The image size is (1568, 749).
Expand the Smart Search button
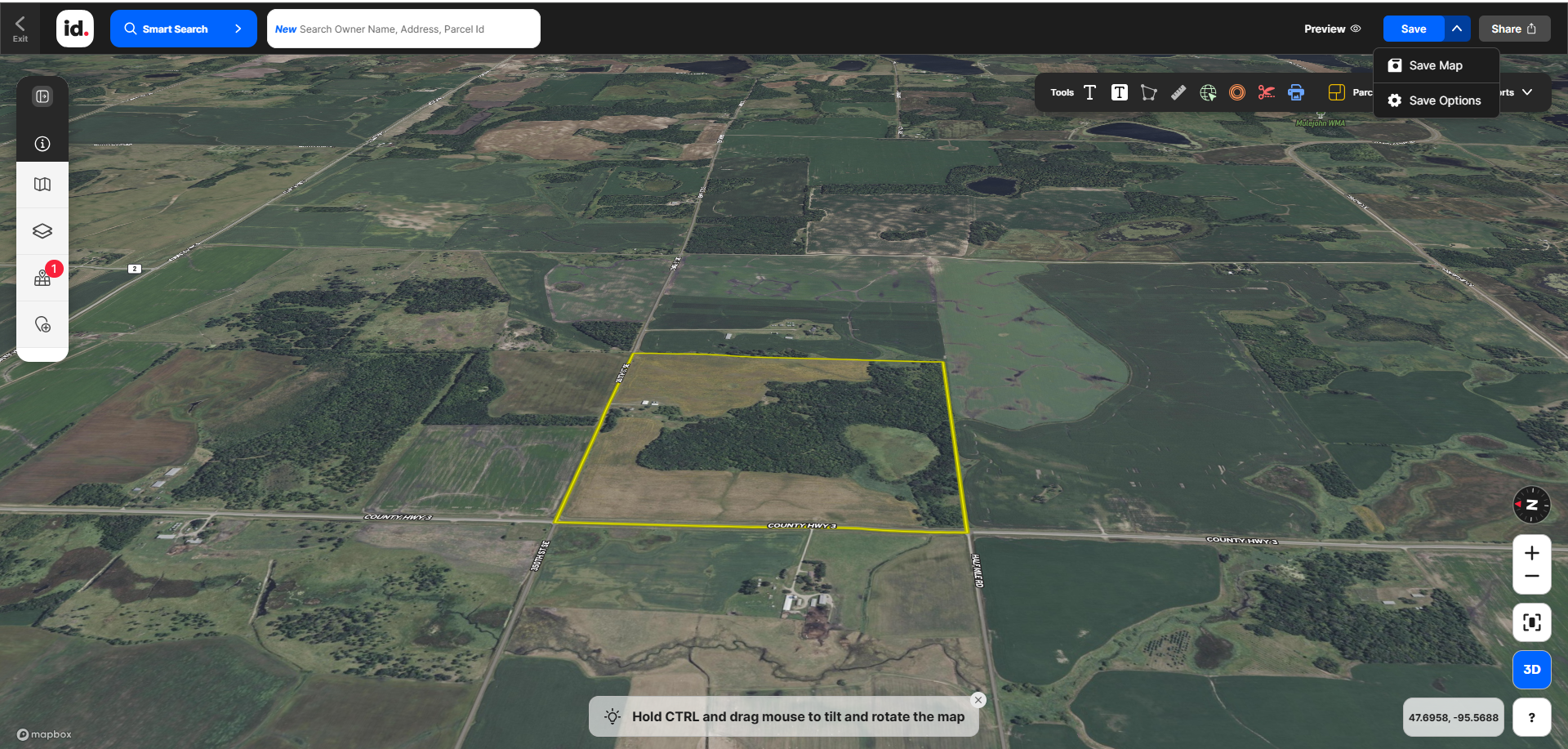tap(183, 29)
